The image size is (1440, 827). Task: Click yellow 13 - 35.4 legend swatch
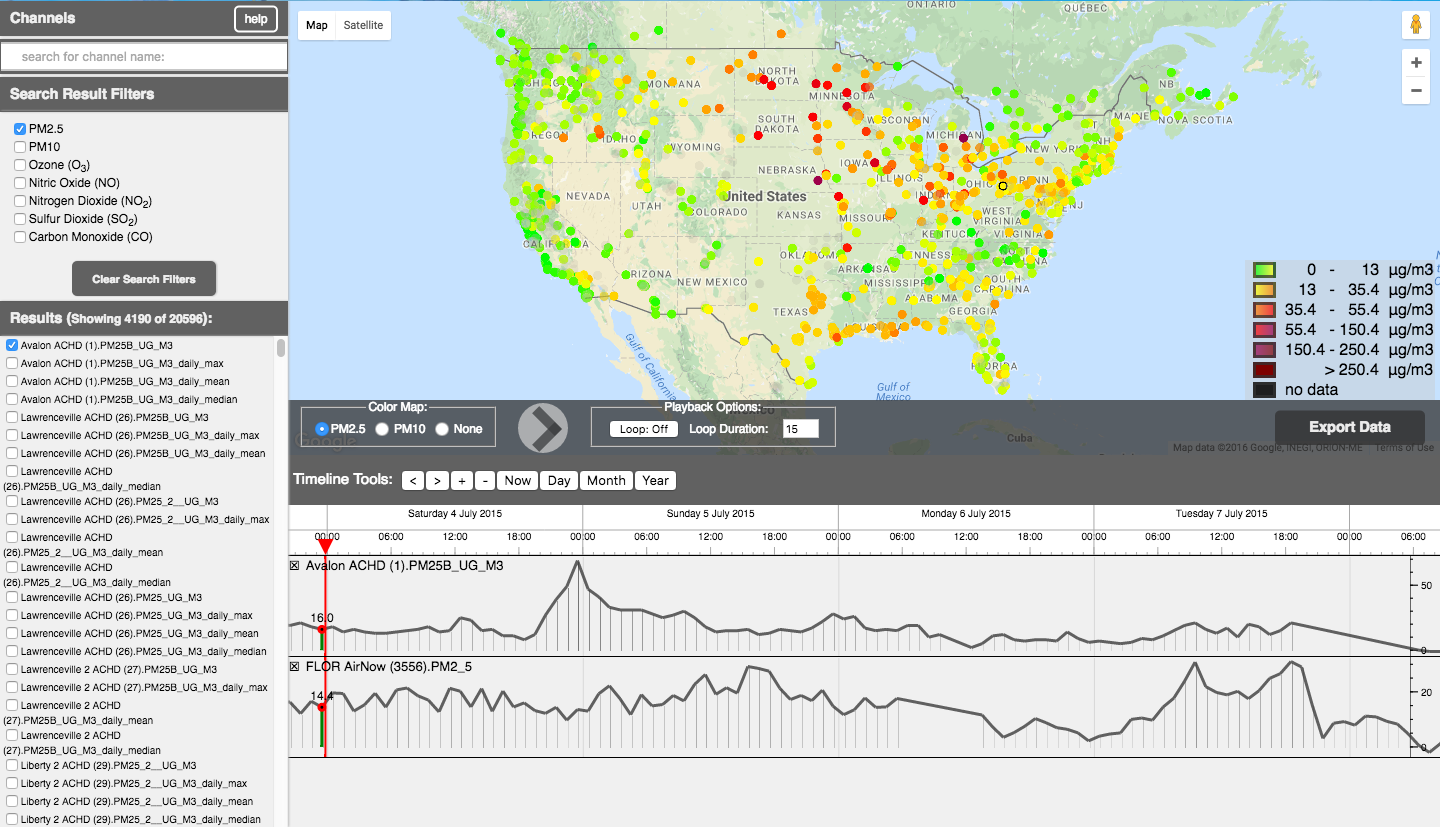click(x=1265, y=290)
